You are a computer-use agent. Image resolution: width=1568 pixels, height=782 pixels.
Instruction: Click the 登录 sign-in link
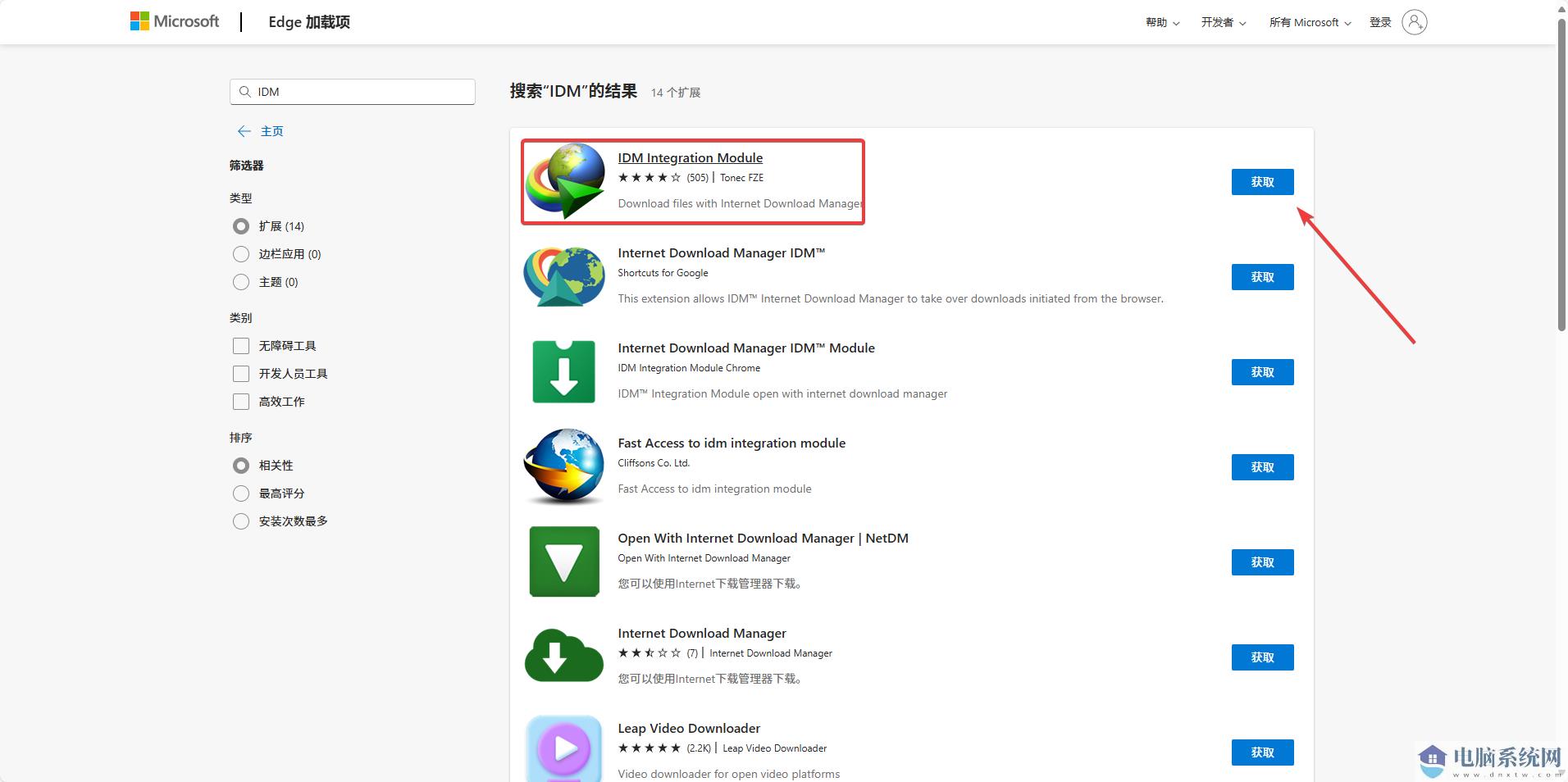click(1380, 22)
